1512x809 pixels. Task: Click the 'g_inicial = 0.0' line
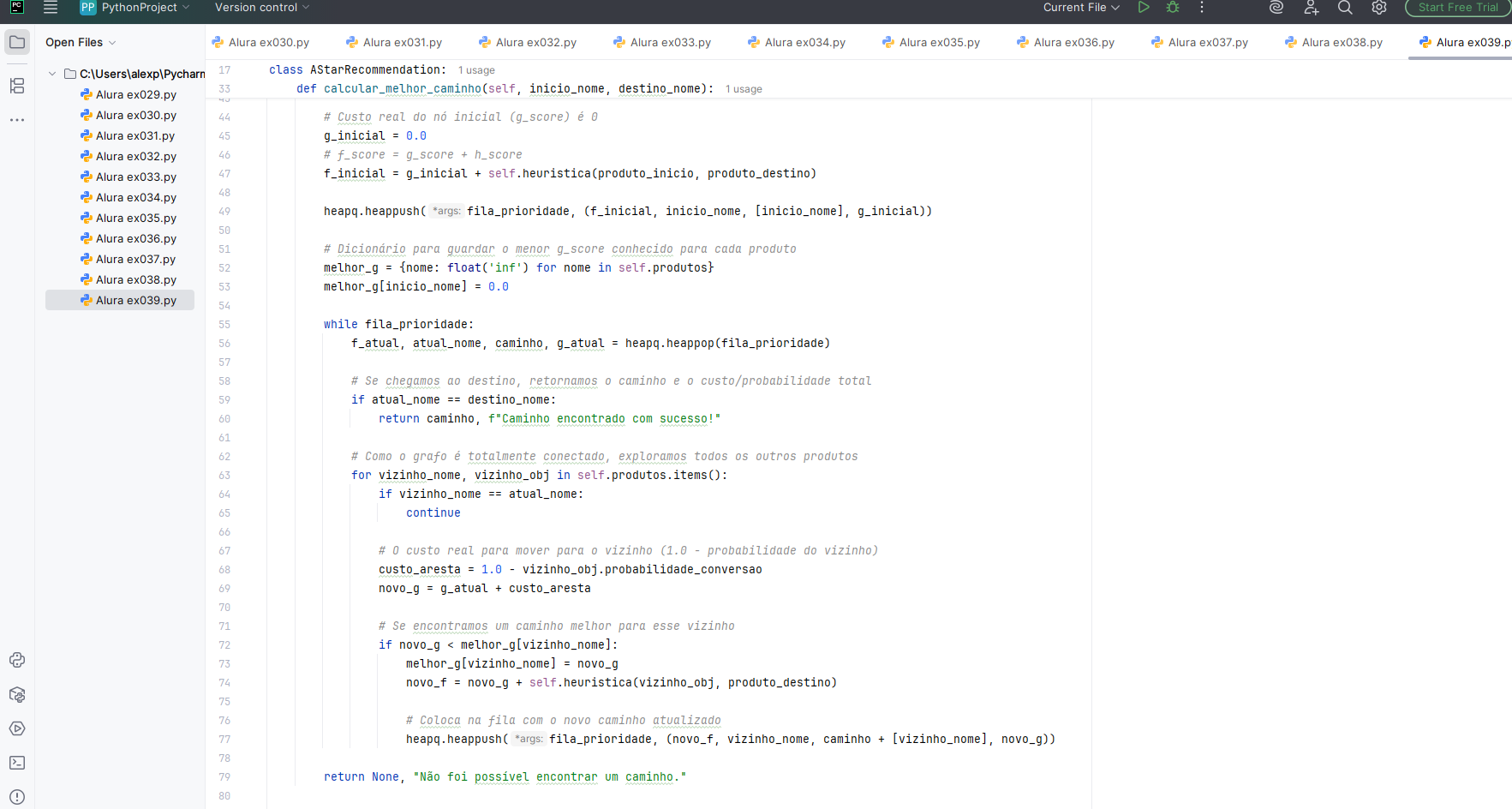pyautogui.click(x=375, y=136)
